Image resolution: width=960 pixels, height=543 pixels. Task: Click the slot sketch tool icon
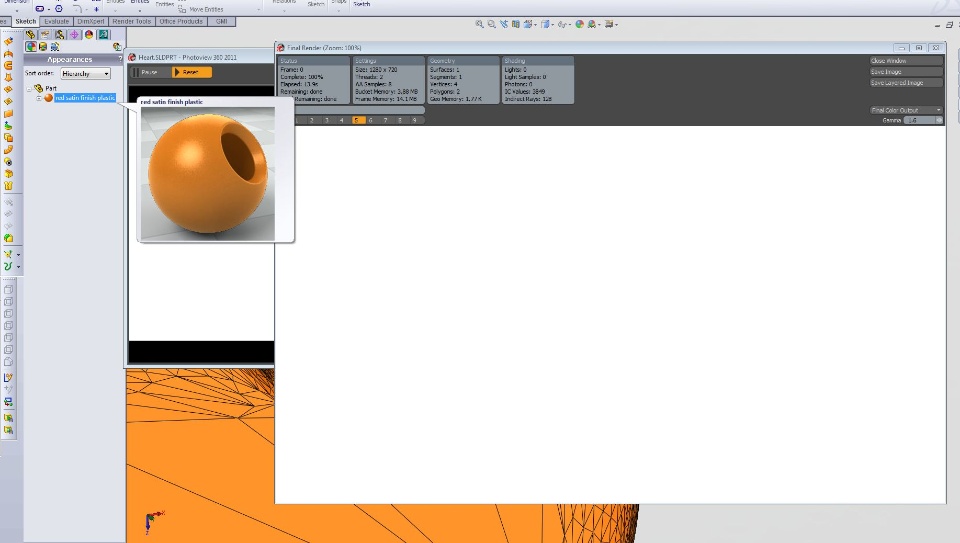point(40,9)
